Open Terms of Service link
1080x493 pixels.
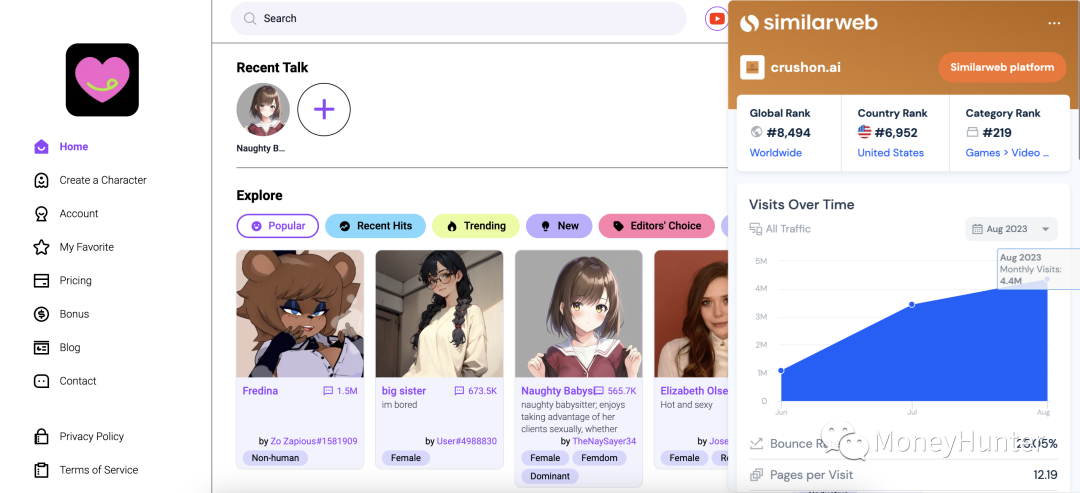coord(98,470)
